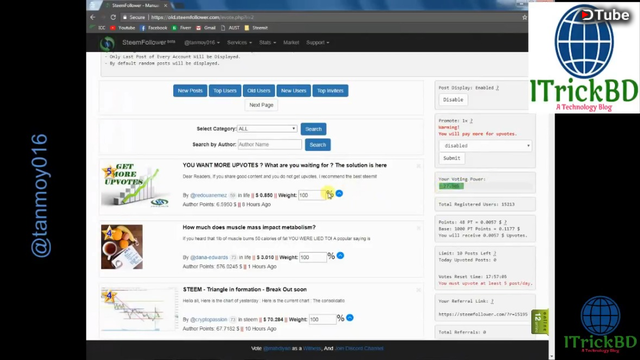Open the Referral Link help question mark

(x=492, y=301)
